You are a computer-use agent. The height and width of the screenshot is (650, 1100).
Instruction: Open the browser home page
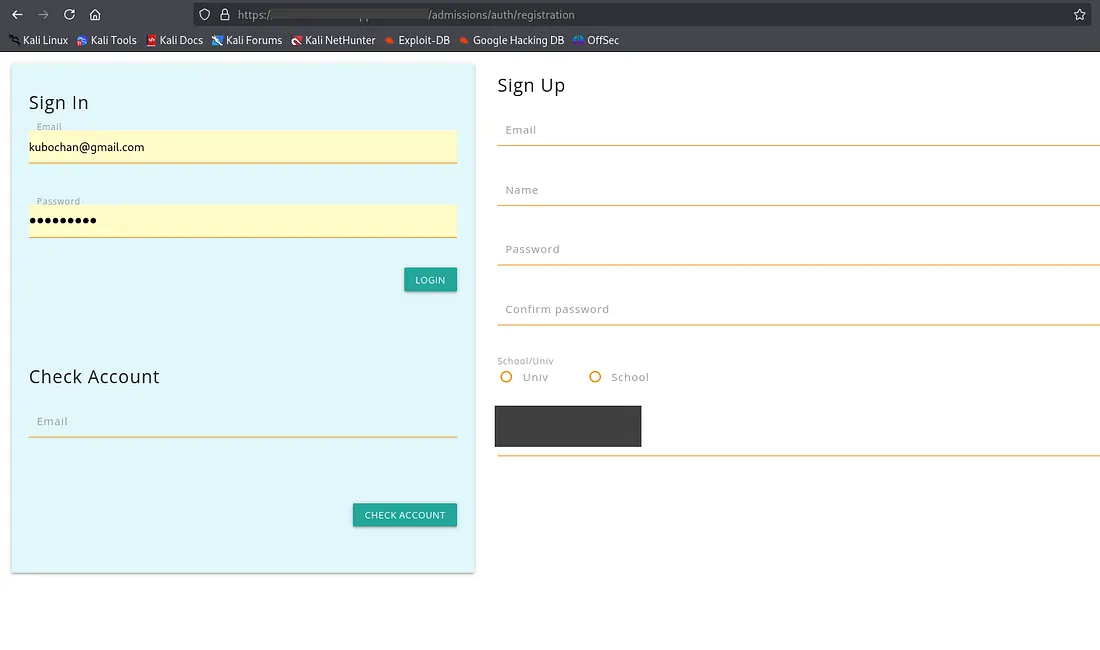tap(95, 15)
